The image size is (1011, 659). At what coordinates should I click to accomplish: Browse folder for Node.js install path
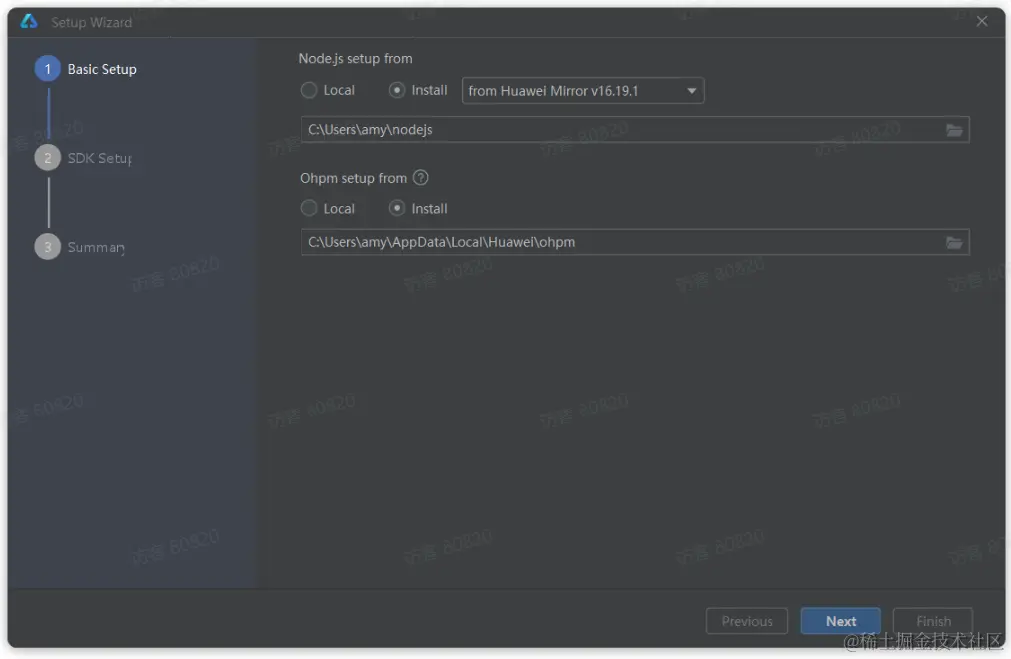954,130
